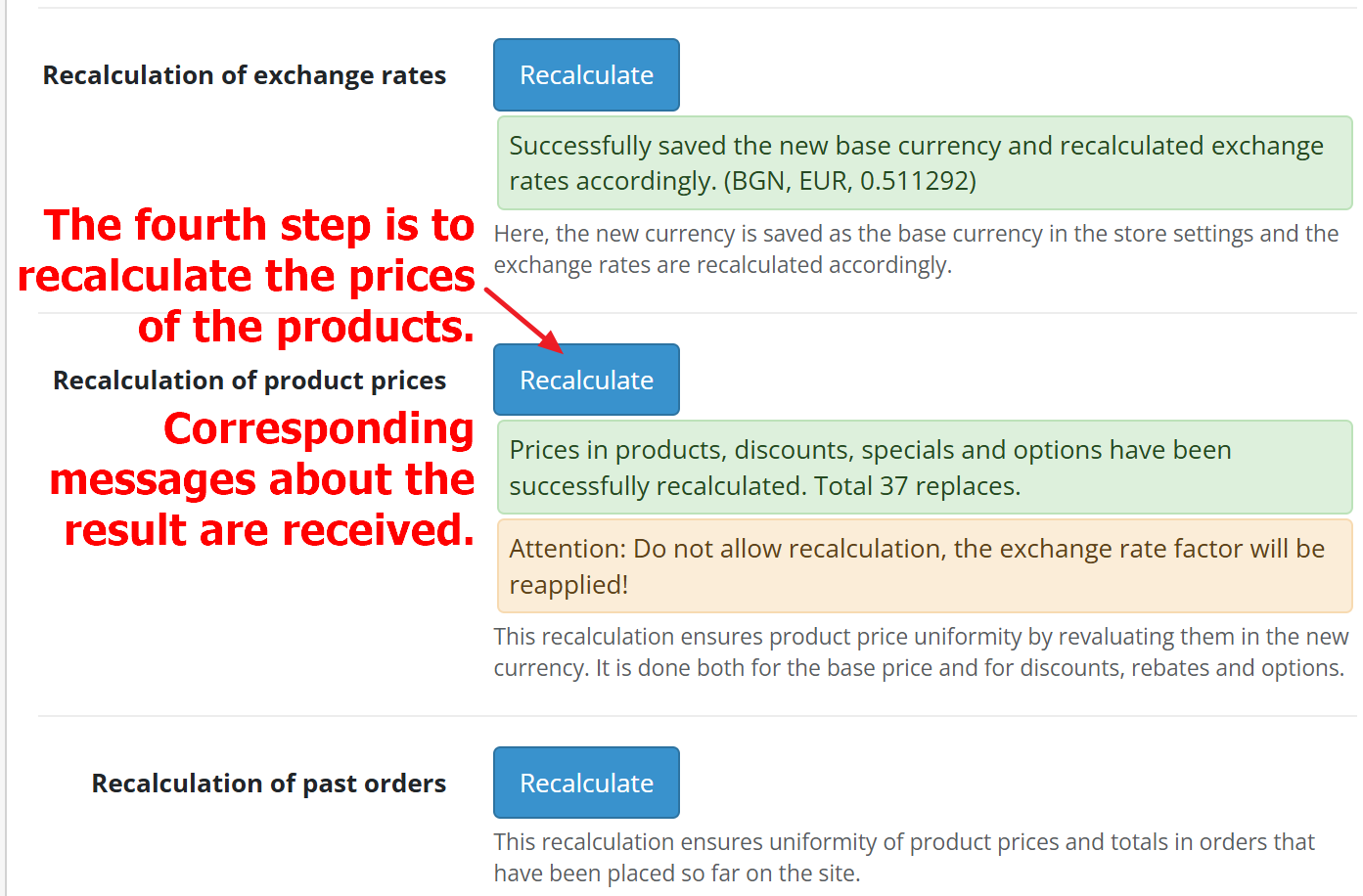Click Recalculate button for exchange rates

click(586, 75)
